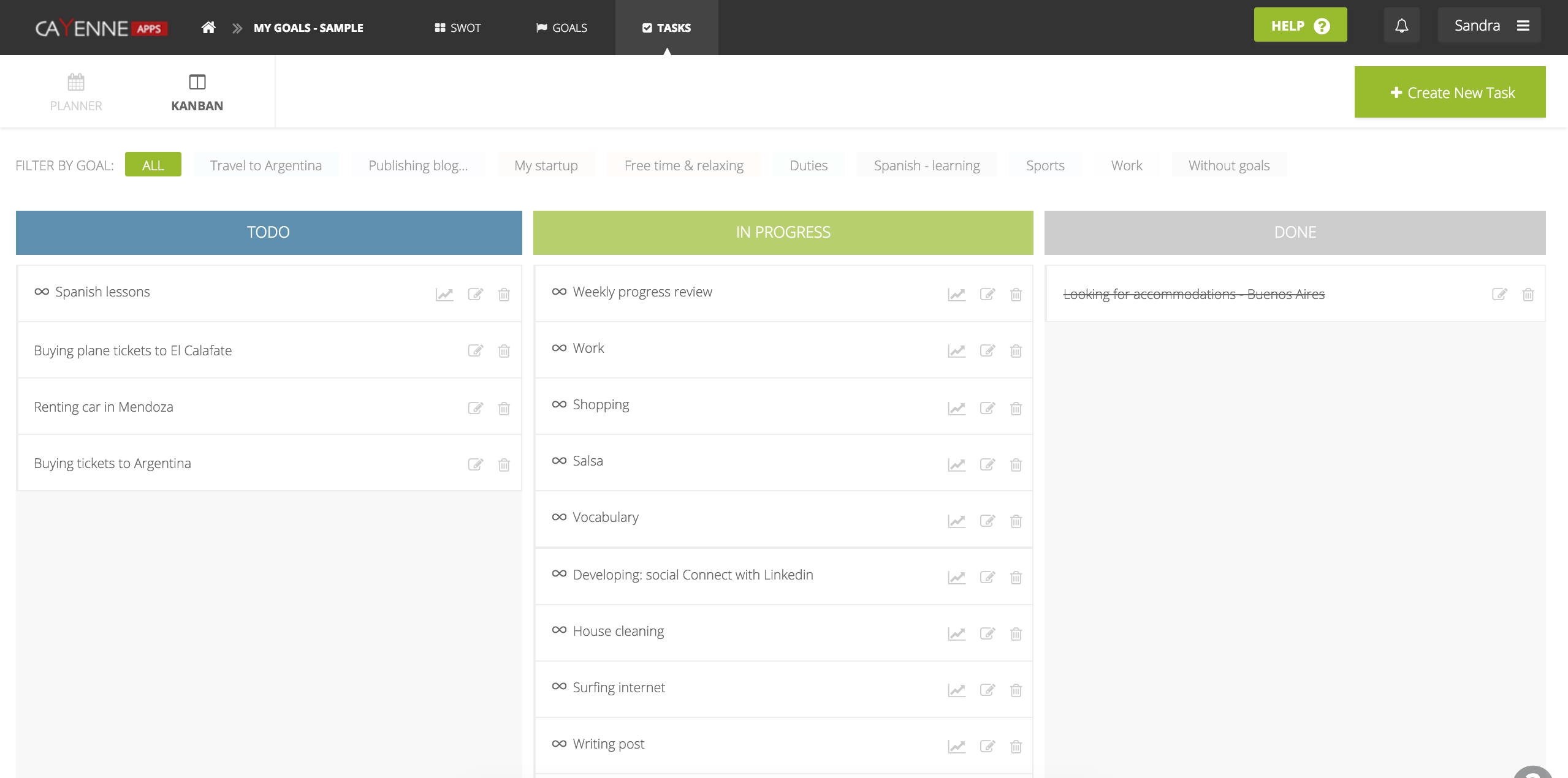
Task: Filter by My startup goal
Action: click(x=546, y=165)
